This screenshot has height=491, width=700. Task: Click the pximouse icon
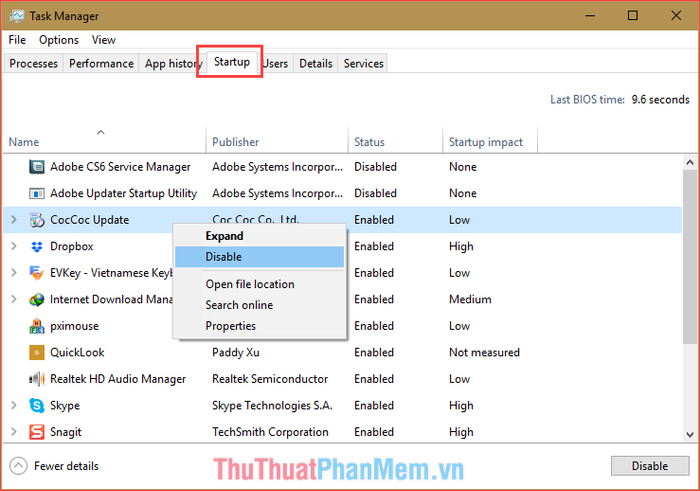click(37, 326)
